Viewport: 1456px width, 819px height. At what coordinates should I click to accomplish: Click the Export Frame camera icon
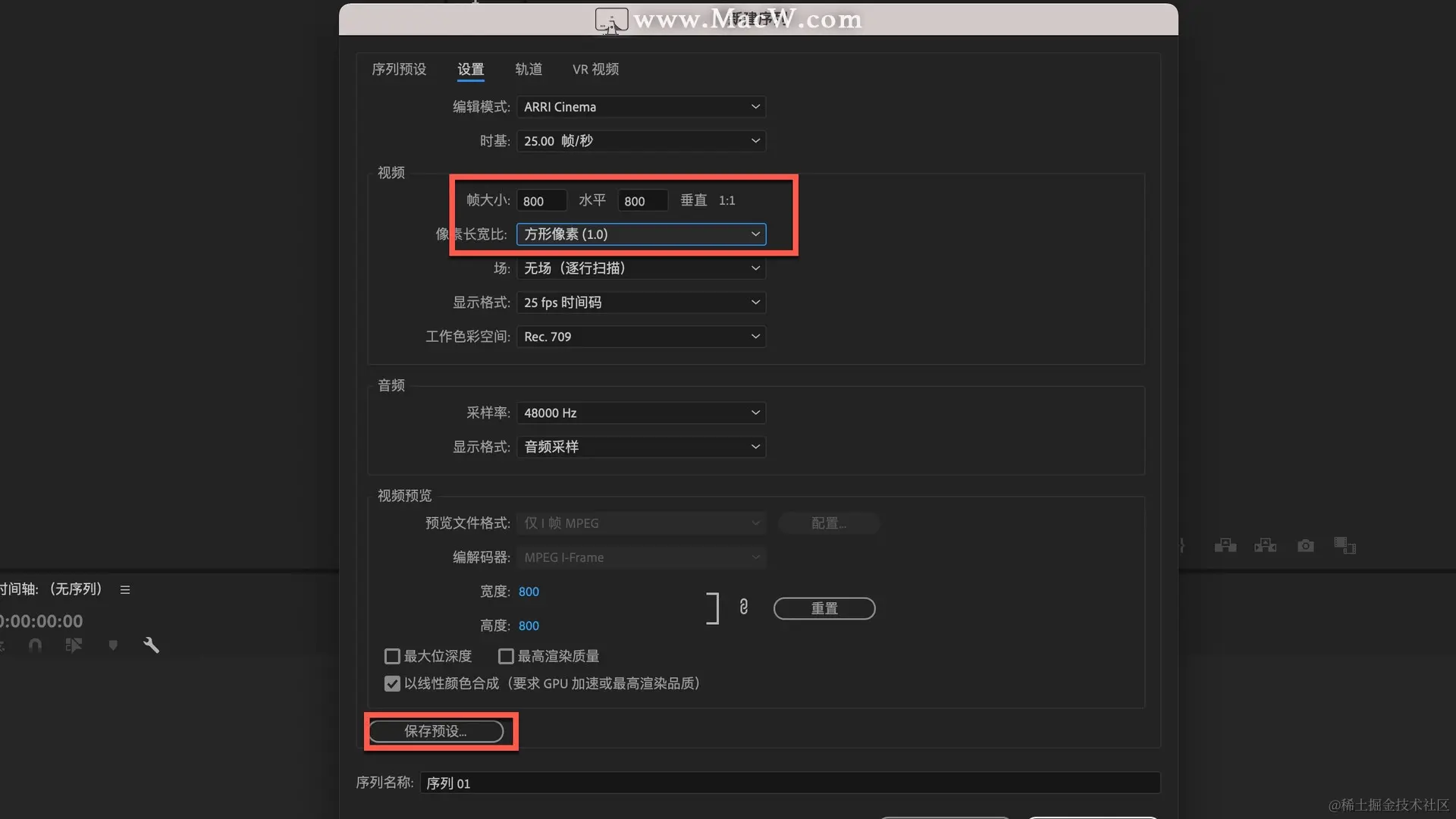pos(1305,546)
